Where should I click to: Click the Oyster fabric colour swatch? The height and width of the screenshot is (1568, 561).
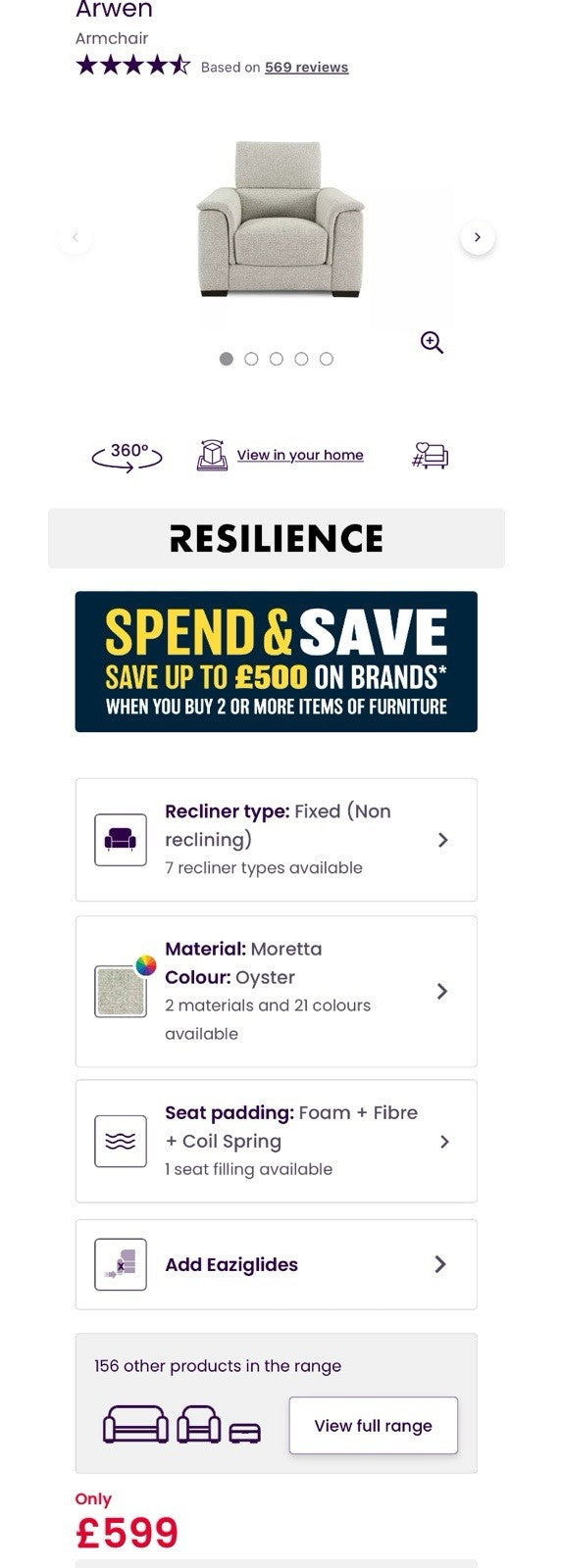(x=121, y=991)
